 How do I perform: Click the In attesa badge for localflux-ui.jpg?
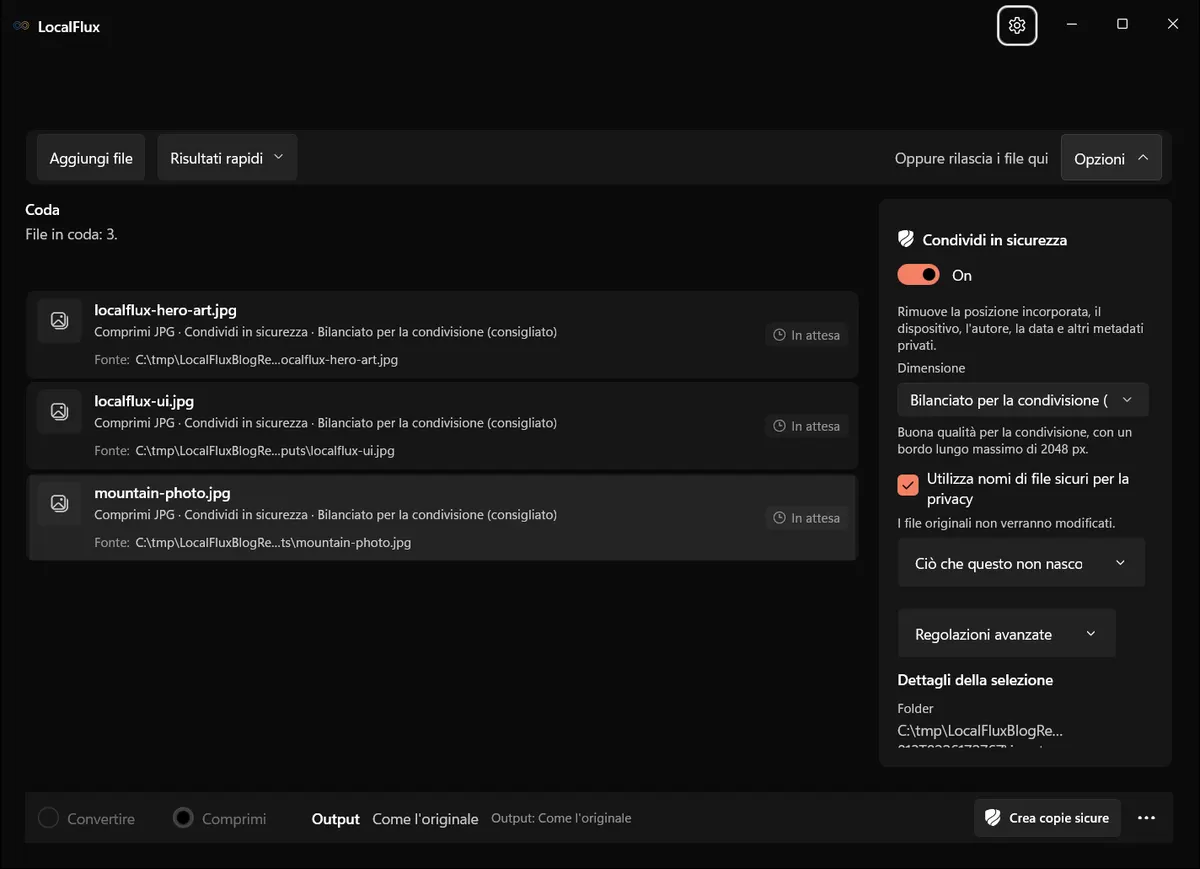(x=807, y=426)
